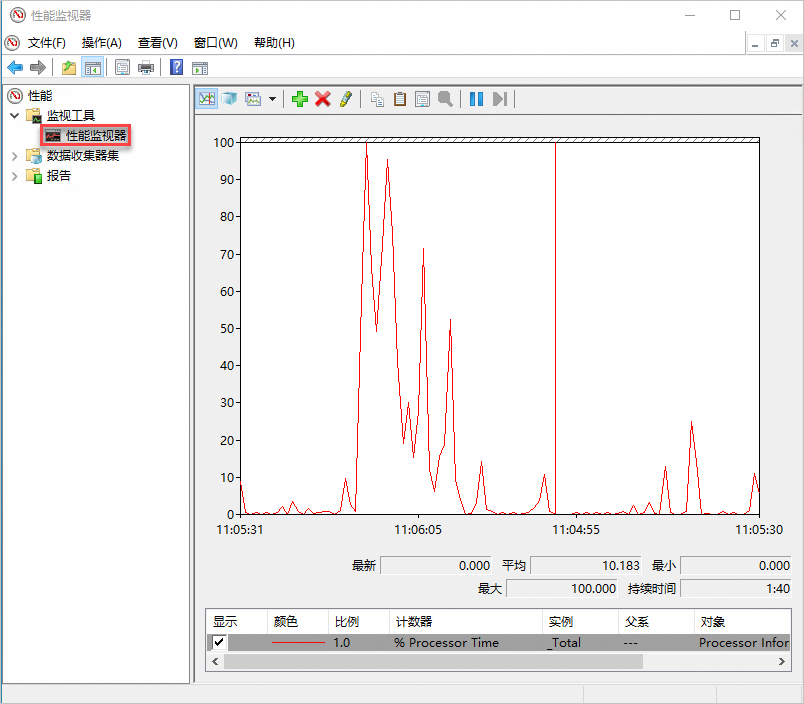
Task: Click the Paste counter list clipboard icon
Action: pyautogui.click(x=399, y=98)
